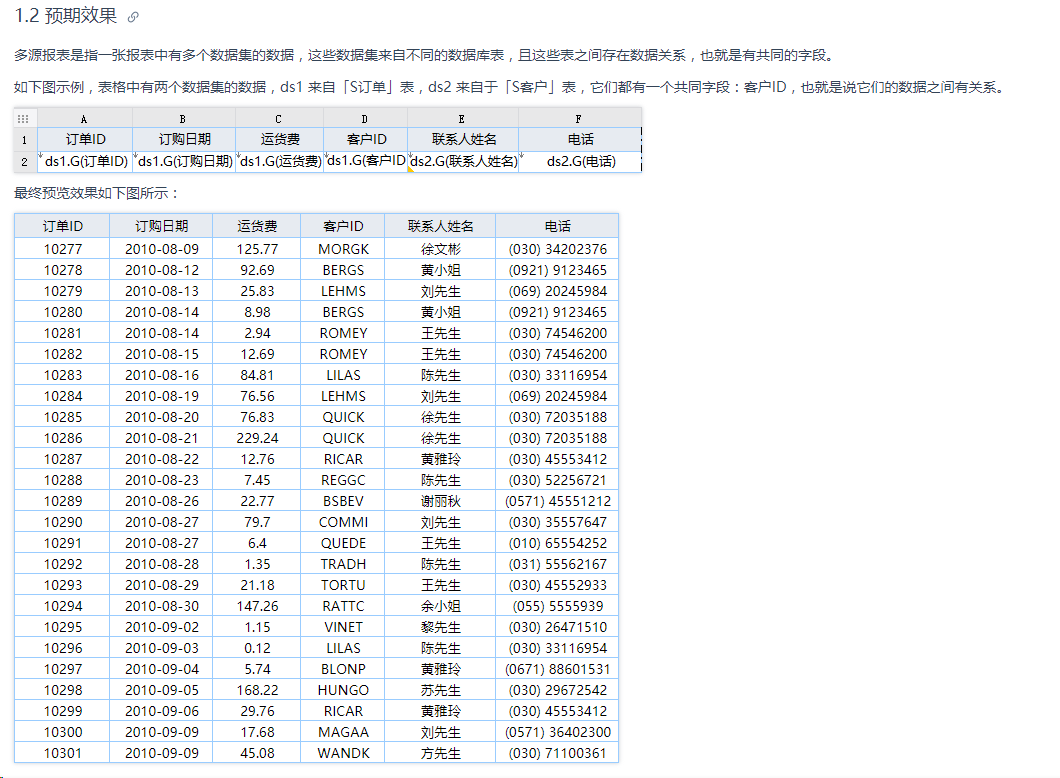This screenshot has width=1060, height=778.
Task: Click customer ID BSBEV in the preview table
Action: tap(343, 501)
